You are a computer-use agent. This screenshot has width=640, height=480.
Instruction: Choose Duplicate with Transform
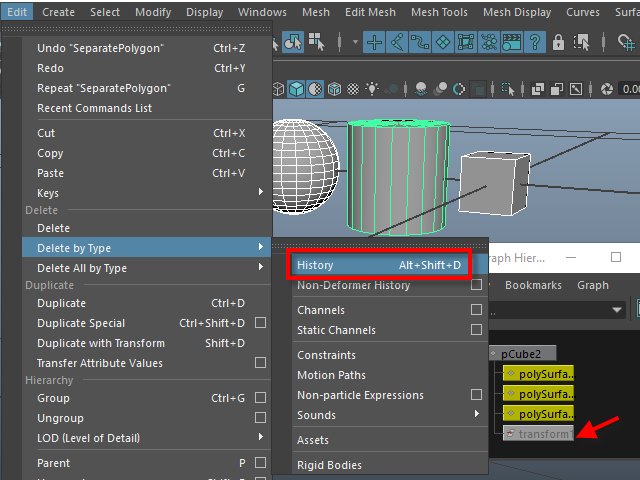(147, 343)
